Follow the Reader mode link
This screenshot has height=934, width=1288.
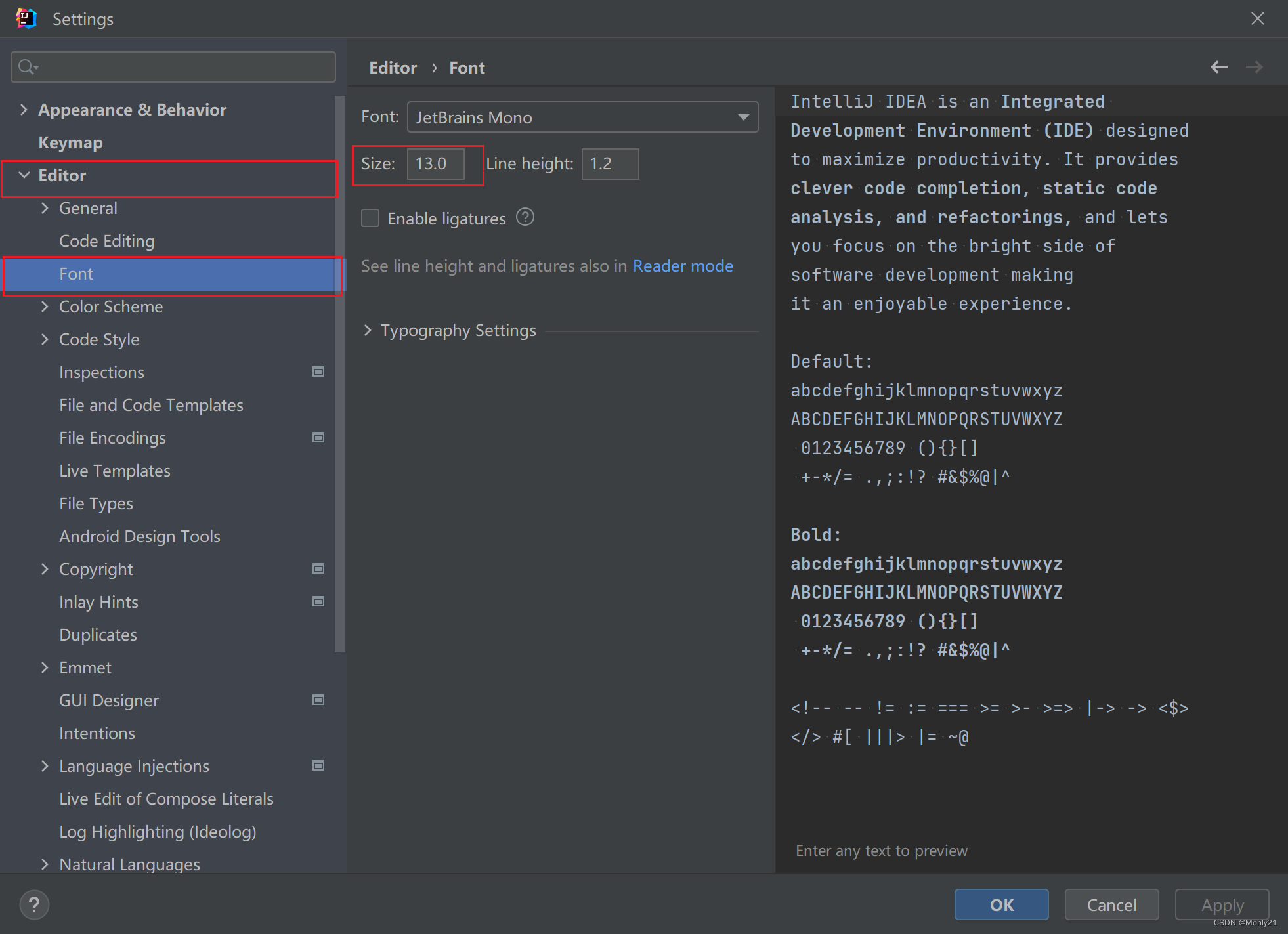click(683, 266)
